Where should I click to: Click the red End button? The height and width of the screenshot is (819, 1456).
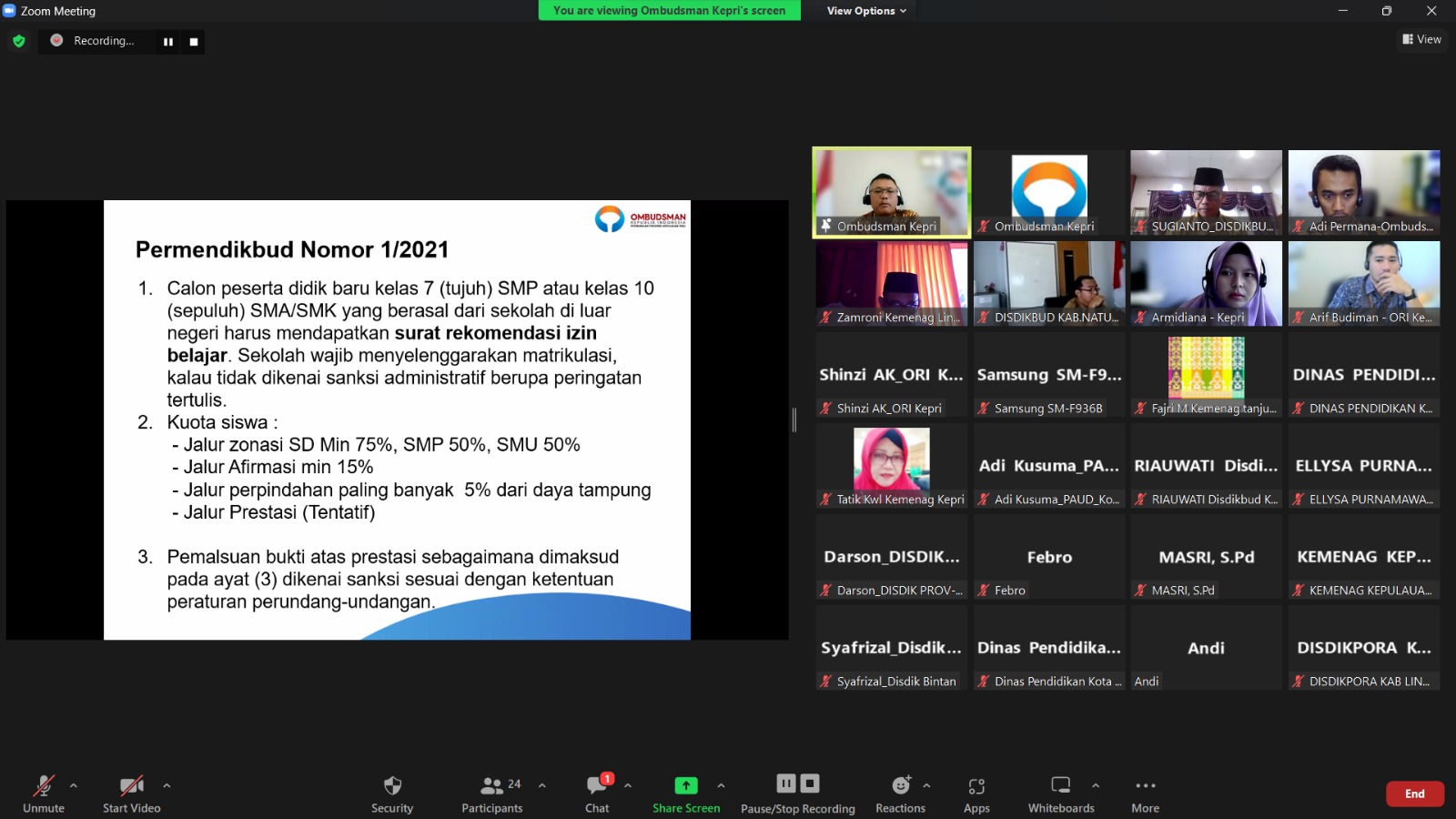pyautogui.click(x=1414, y=794)
